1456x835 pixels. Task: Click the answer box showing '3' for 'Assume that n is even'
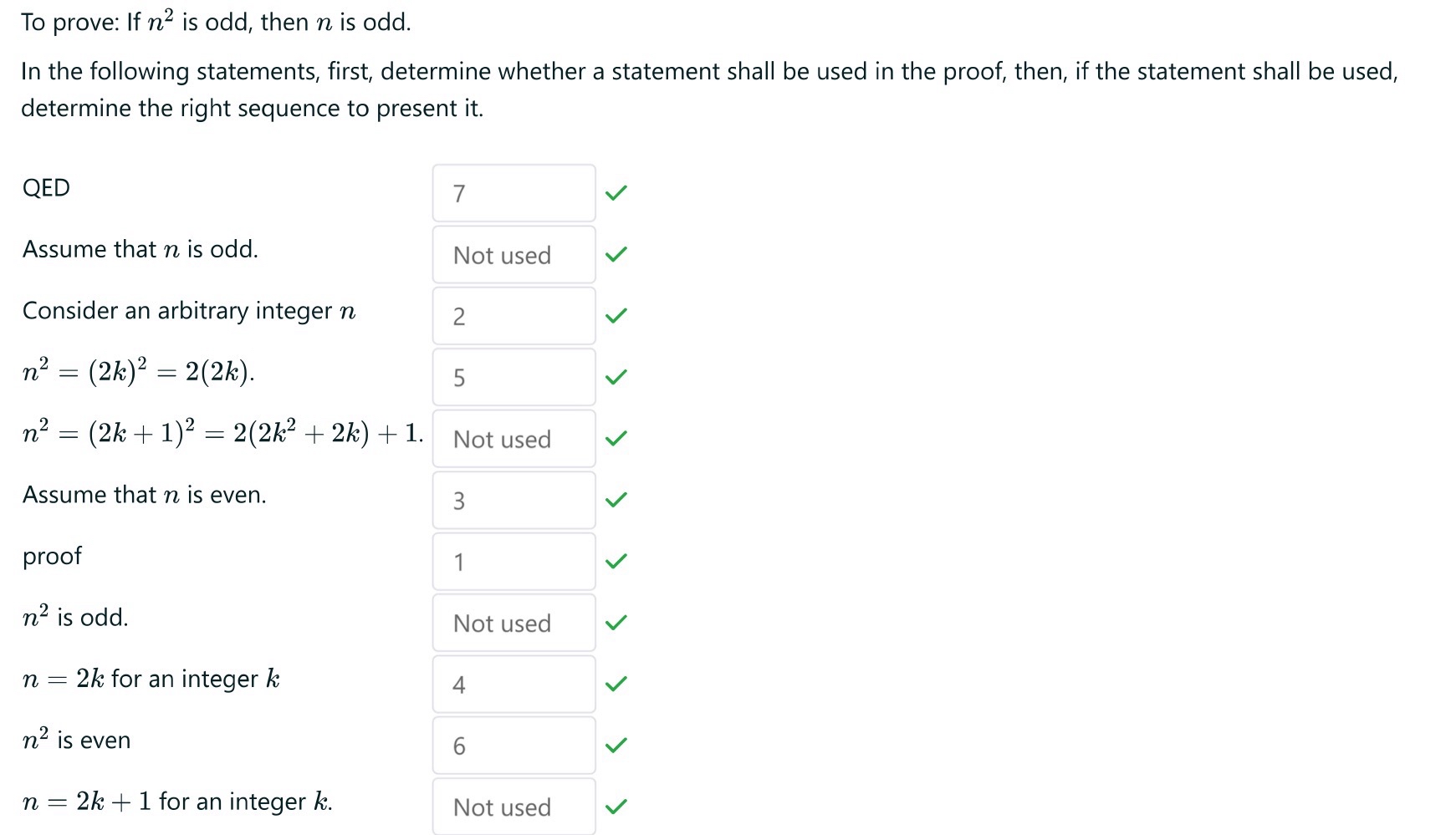point(513,500)
